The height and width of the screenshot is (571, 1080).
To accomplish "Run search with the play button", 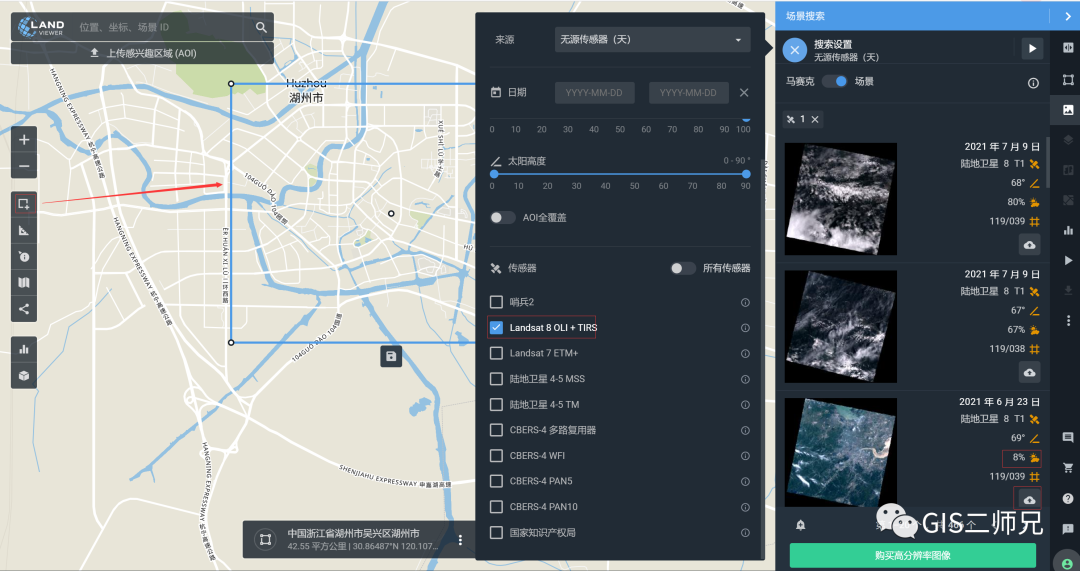I will (1032, 49).
